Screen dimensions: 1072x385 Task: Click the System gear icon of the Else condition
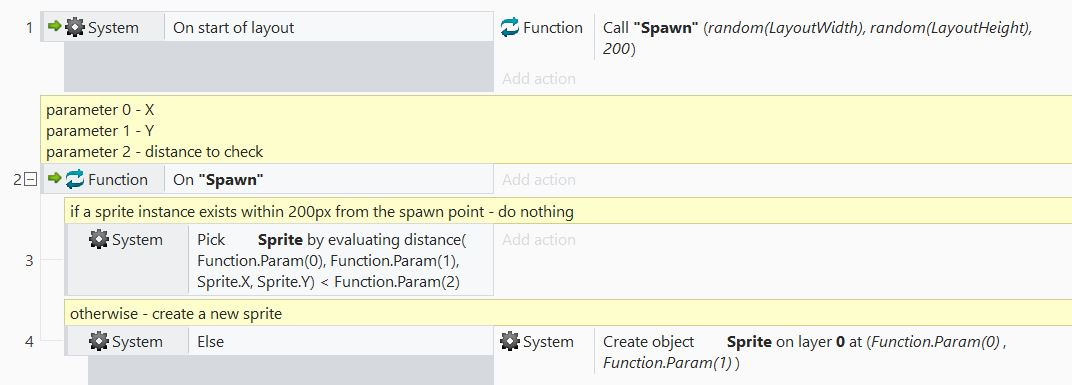98,341
